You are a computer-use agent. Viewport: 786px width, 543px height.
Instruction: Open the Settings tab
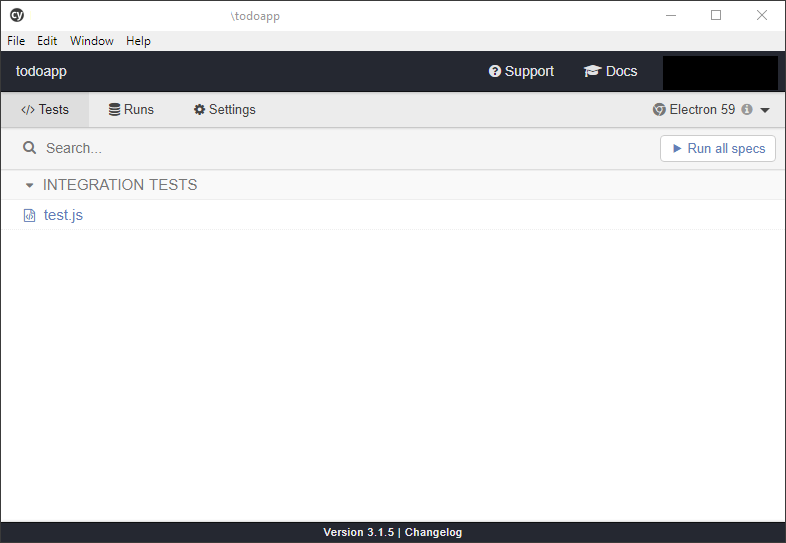click(x=224, y=110)
